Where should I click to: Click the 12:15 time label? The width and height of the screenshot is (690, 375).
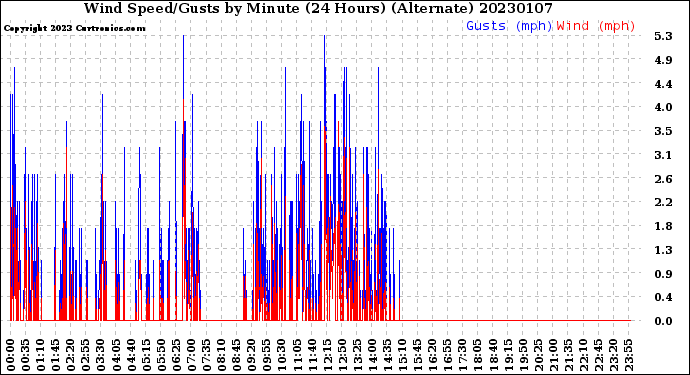coord(327,355)
